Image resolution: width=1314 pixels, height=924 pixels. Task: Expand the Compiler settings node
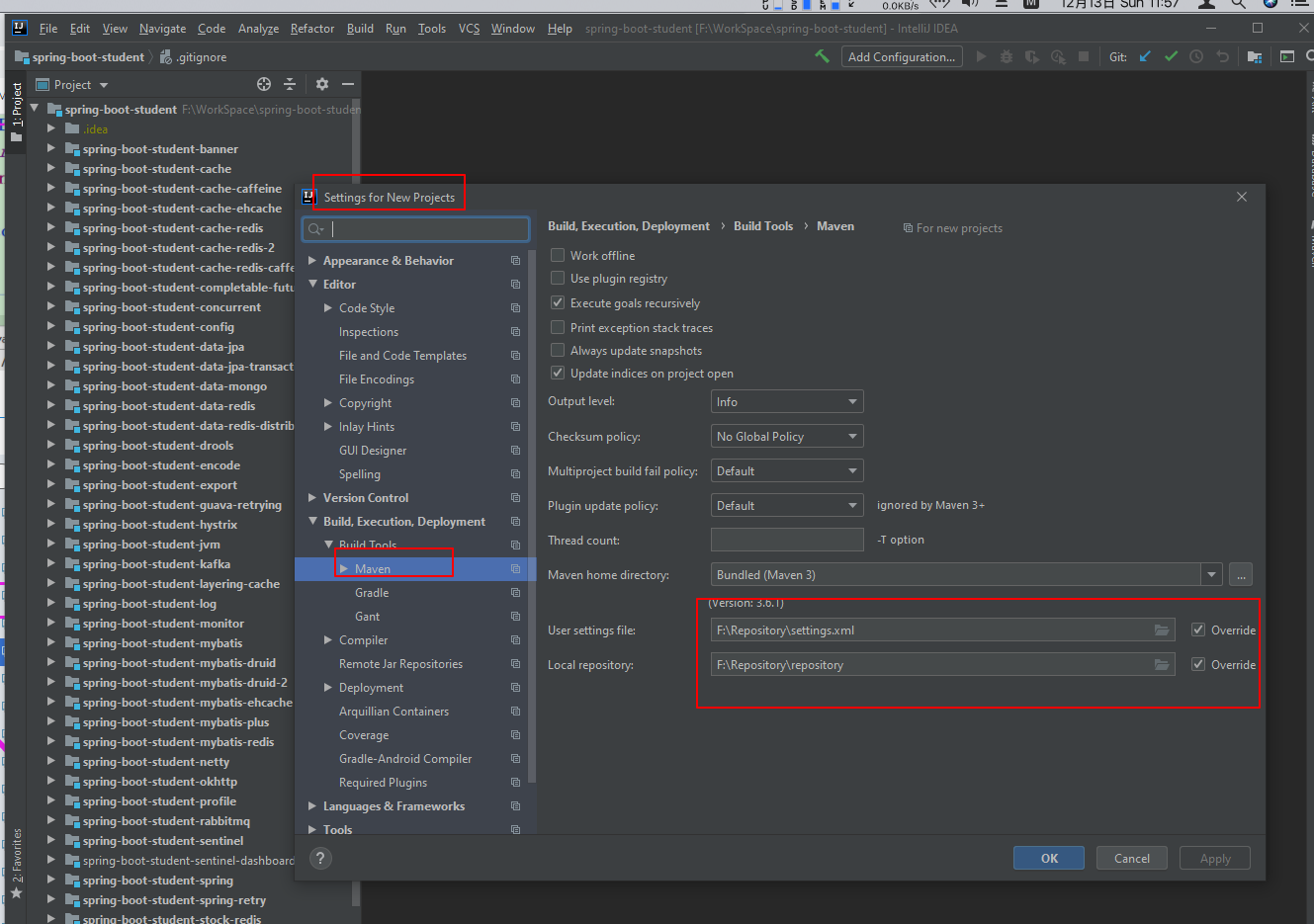[x=328, y=640]
